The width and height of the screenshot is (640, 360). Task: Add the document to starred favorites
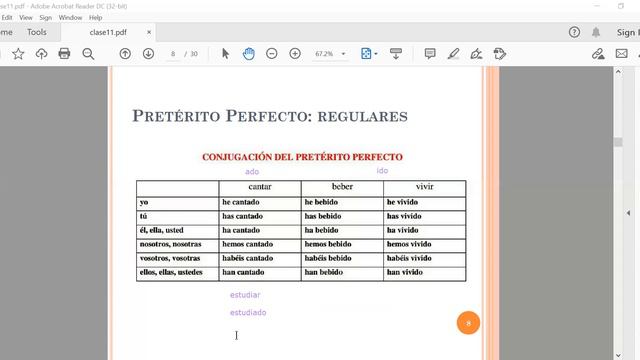pos(18,54)
